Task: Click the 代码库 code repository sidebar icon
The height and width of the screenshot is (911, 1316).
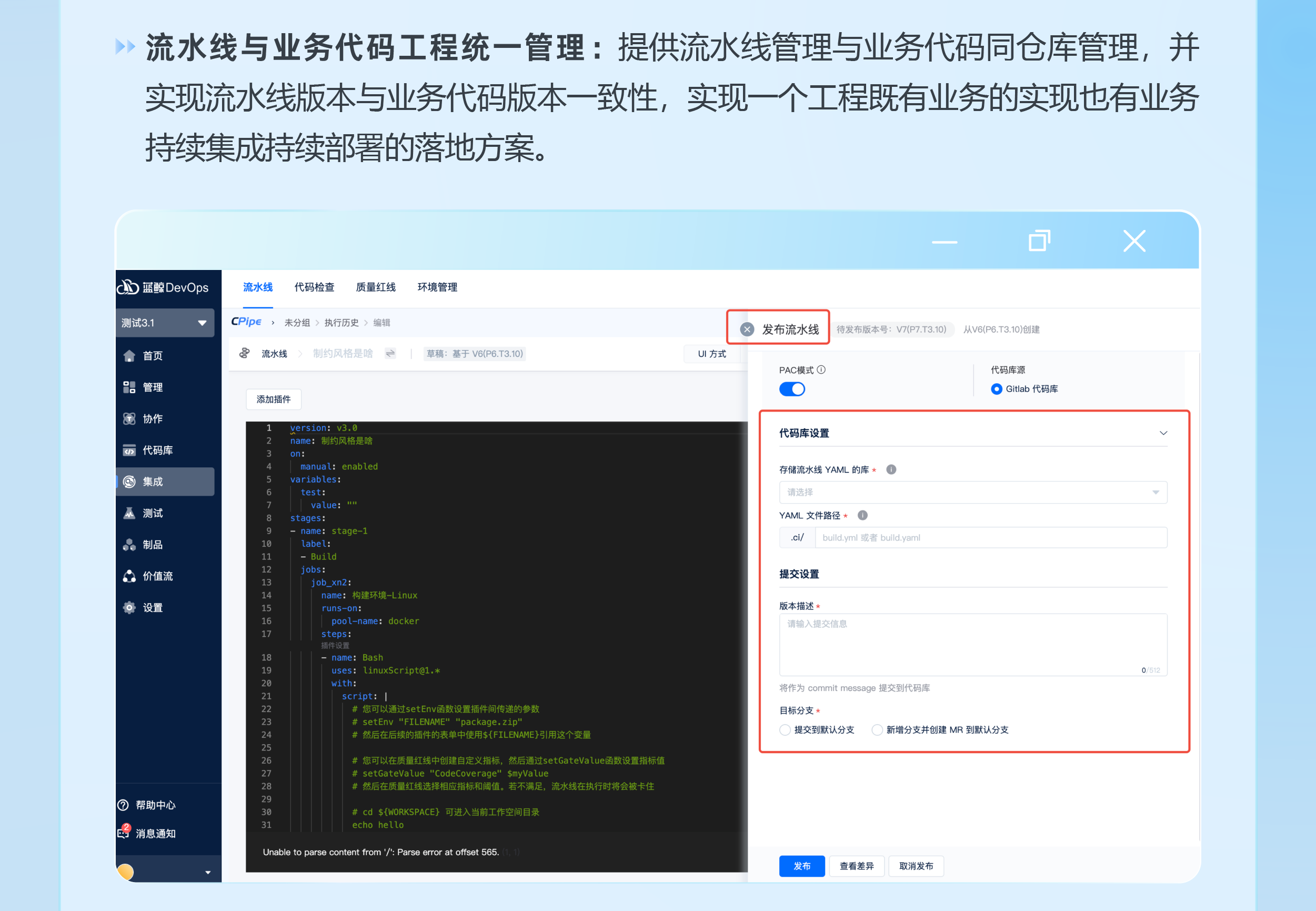Action: (x=129, y=451)
